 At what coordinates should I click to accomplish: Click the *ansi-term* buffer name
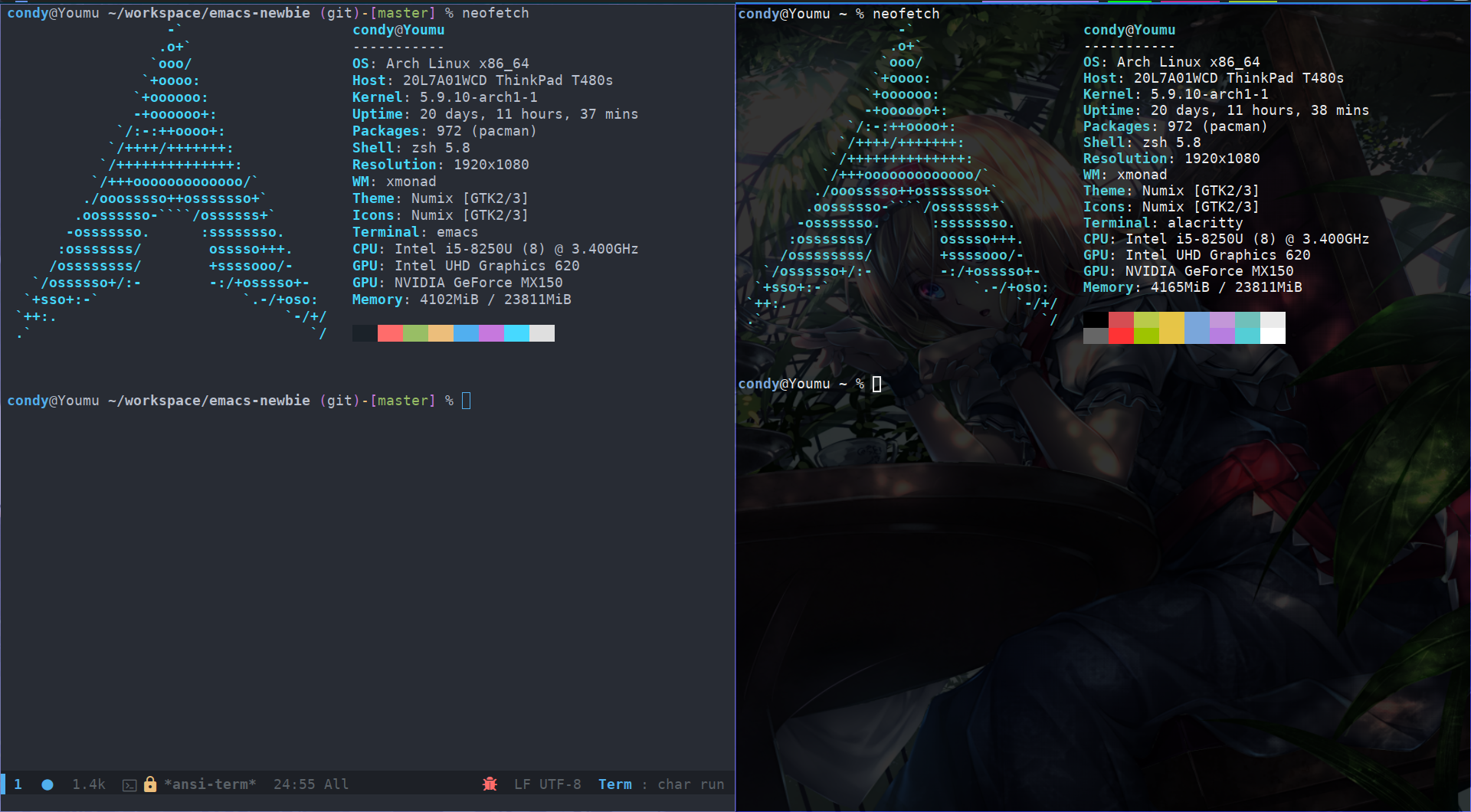210,784
